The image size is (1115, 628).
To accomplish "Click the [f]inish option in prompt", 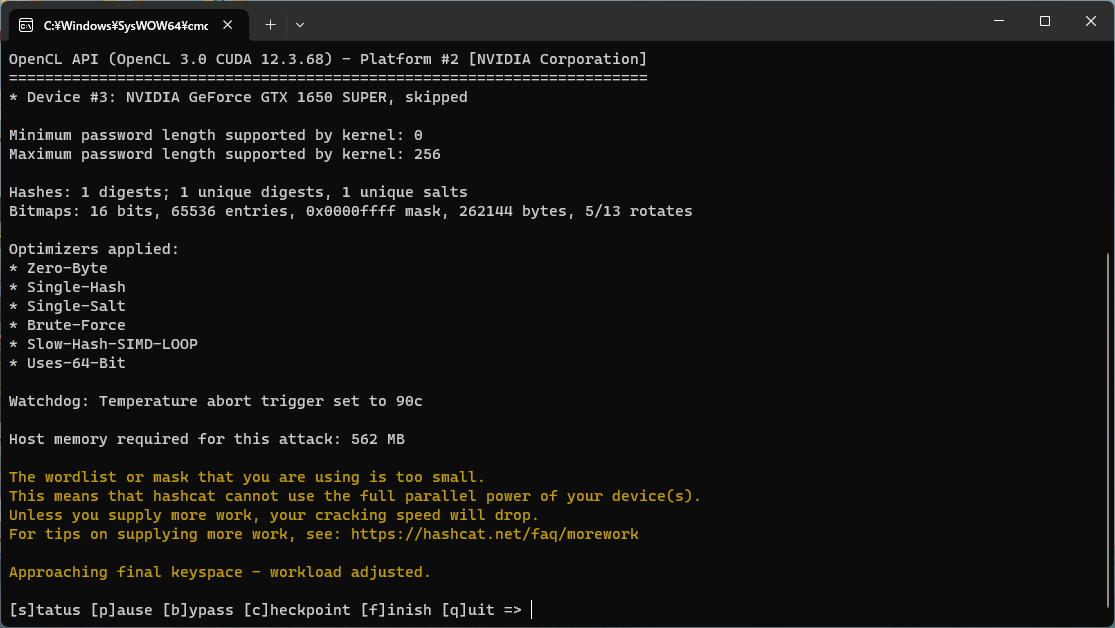I will coord(396,610).
